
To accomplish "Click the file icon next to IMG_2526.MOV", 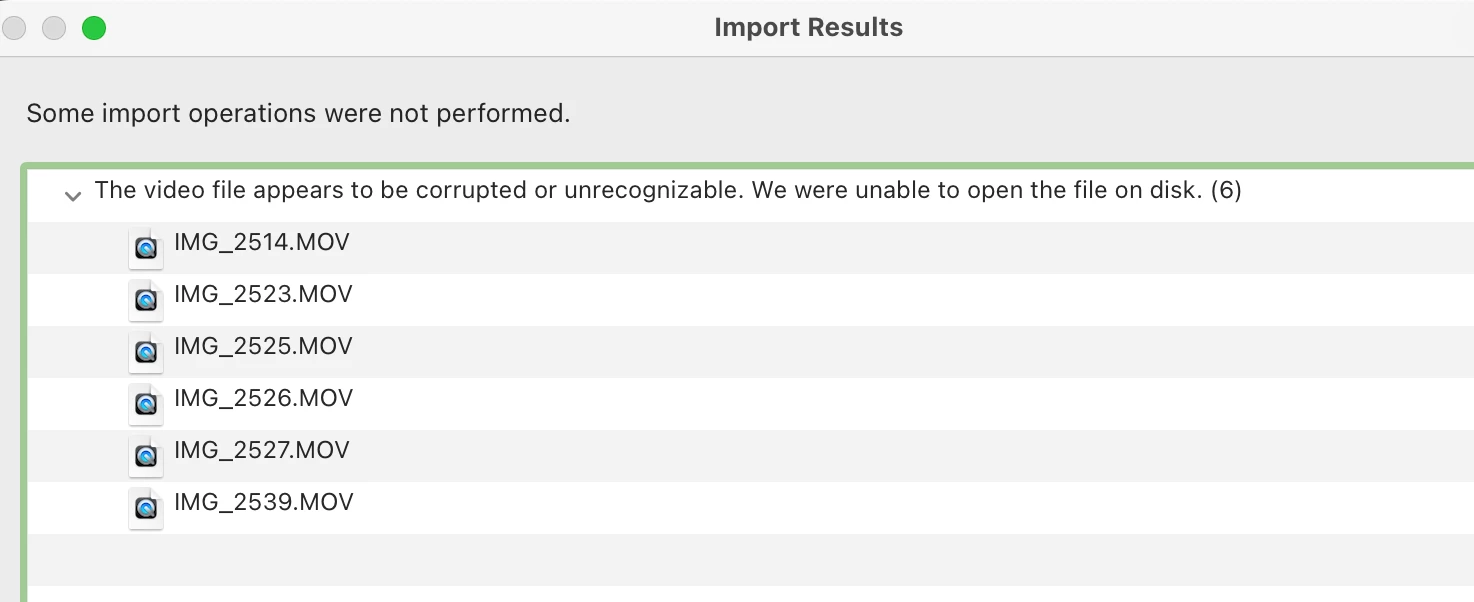I will pyautogui.click(x=146, y=403).
